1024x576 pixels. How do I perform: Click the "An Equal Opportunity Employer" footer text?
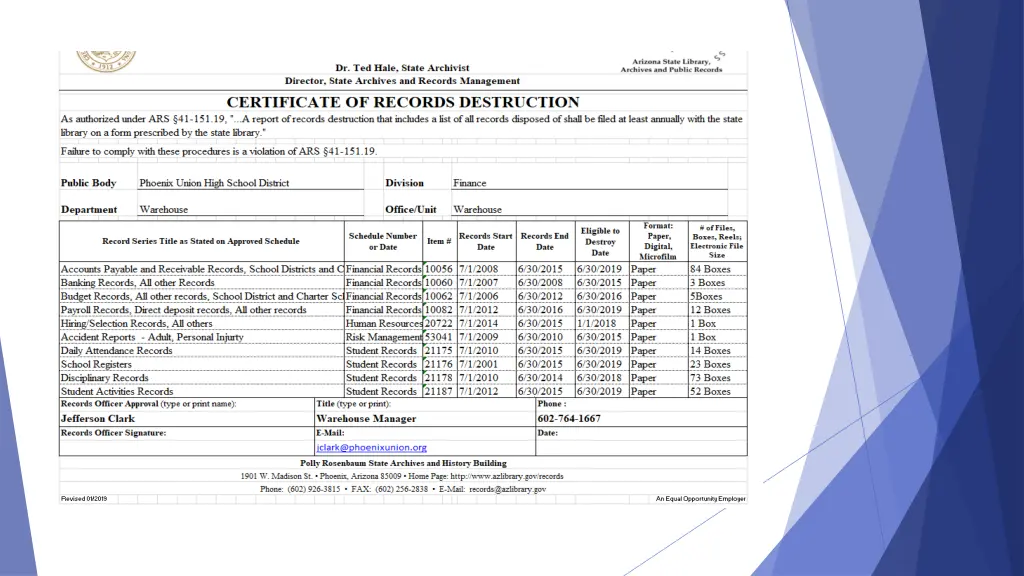click(x=701, y=499)
